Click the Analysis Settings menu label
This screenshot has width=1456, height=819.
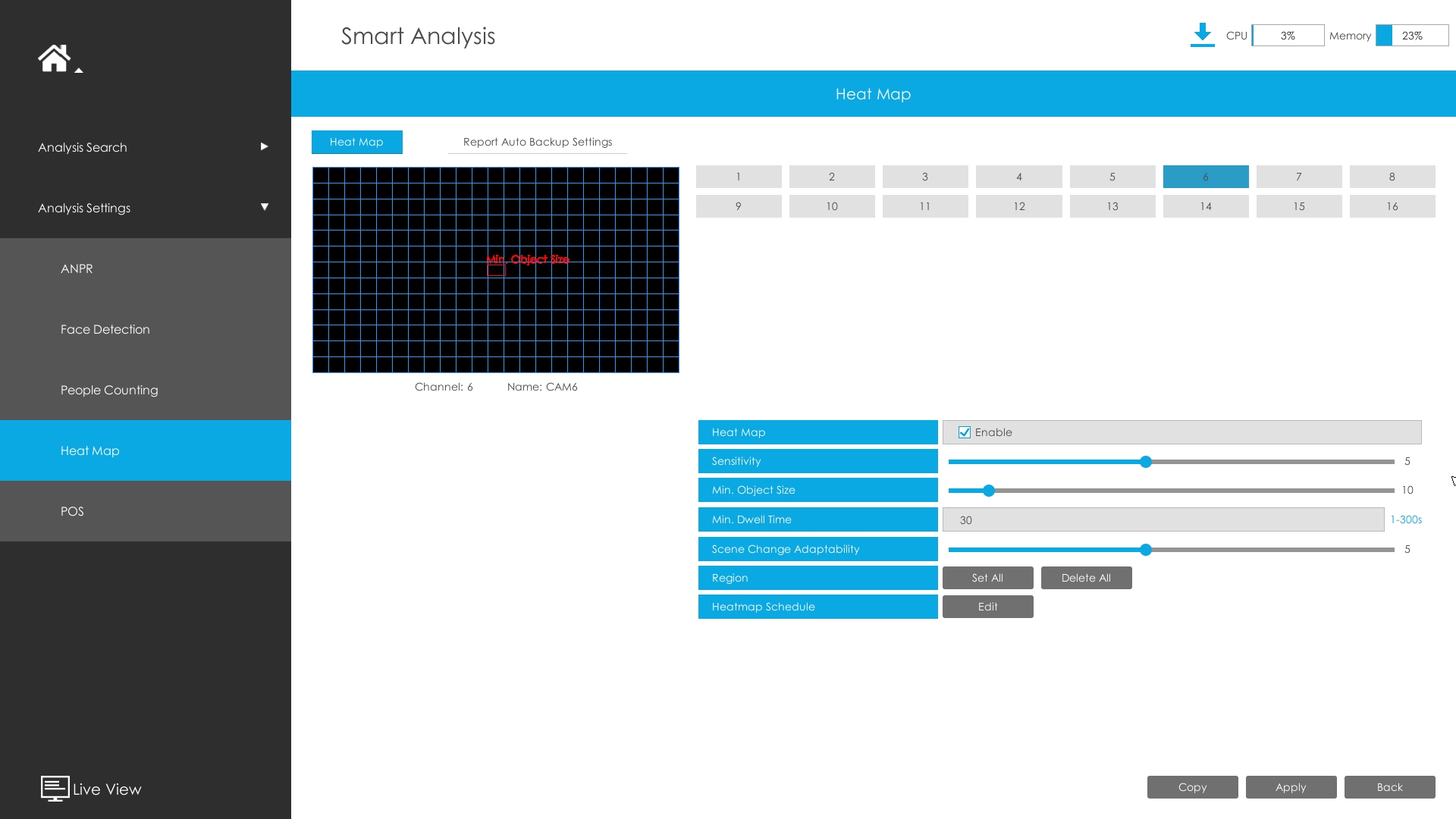(84, 208)
